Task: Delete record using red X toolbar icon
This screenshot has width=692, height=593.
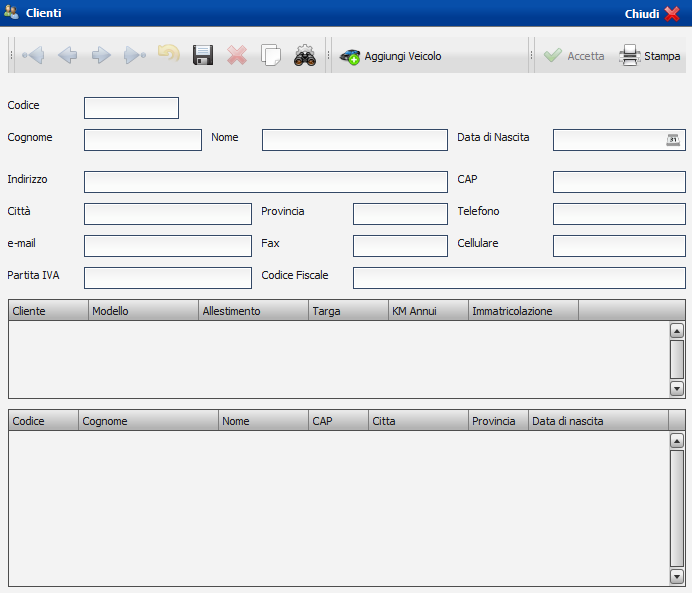Action: 237,56
